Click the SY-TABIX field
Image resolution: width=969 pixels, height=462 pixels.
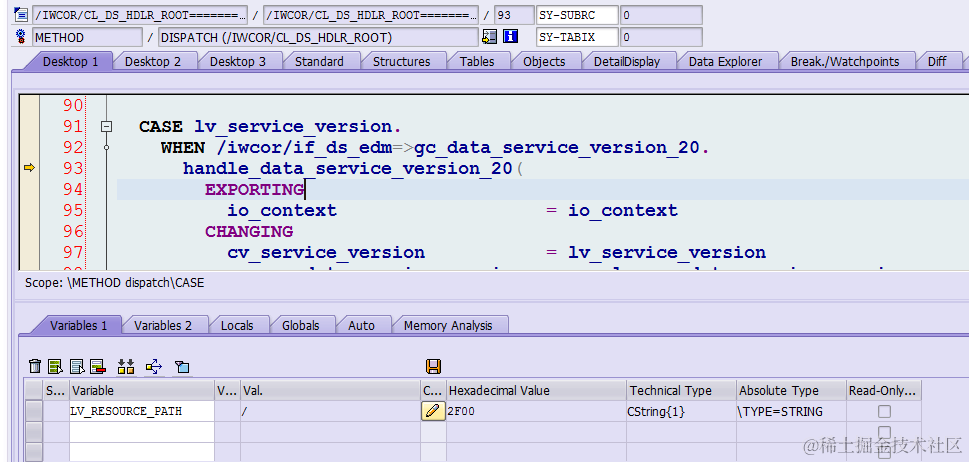[577, 37]
